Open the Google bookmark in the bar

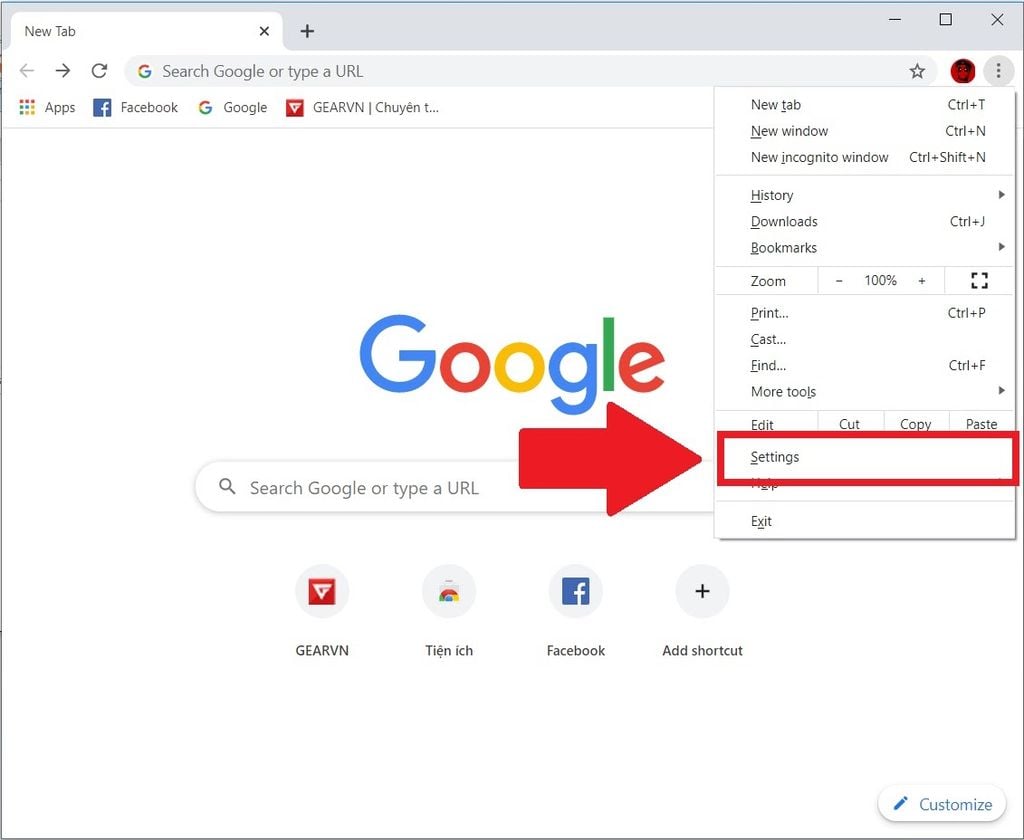point(232,107)
